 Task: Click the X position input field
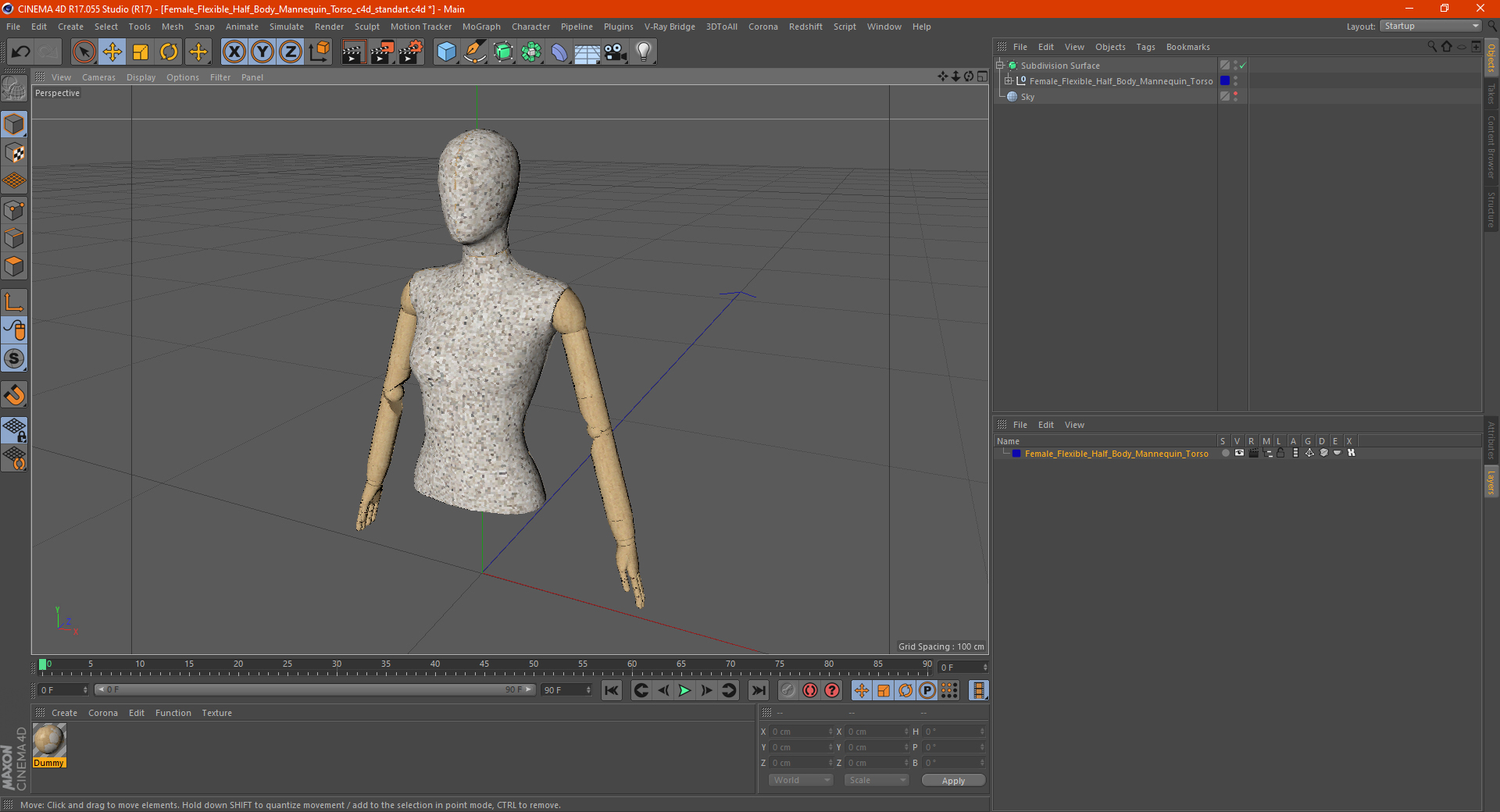[802, 732]
